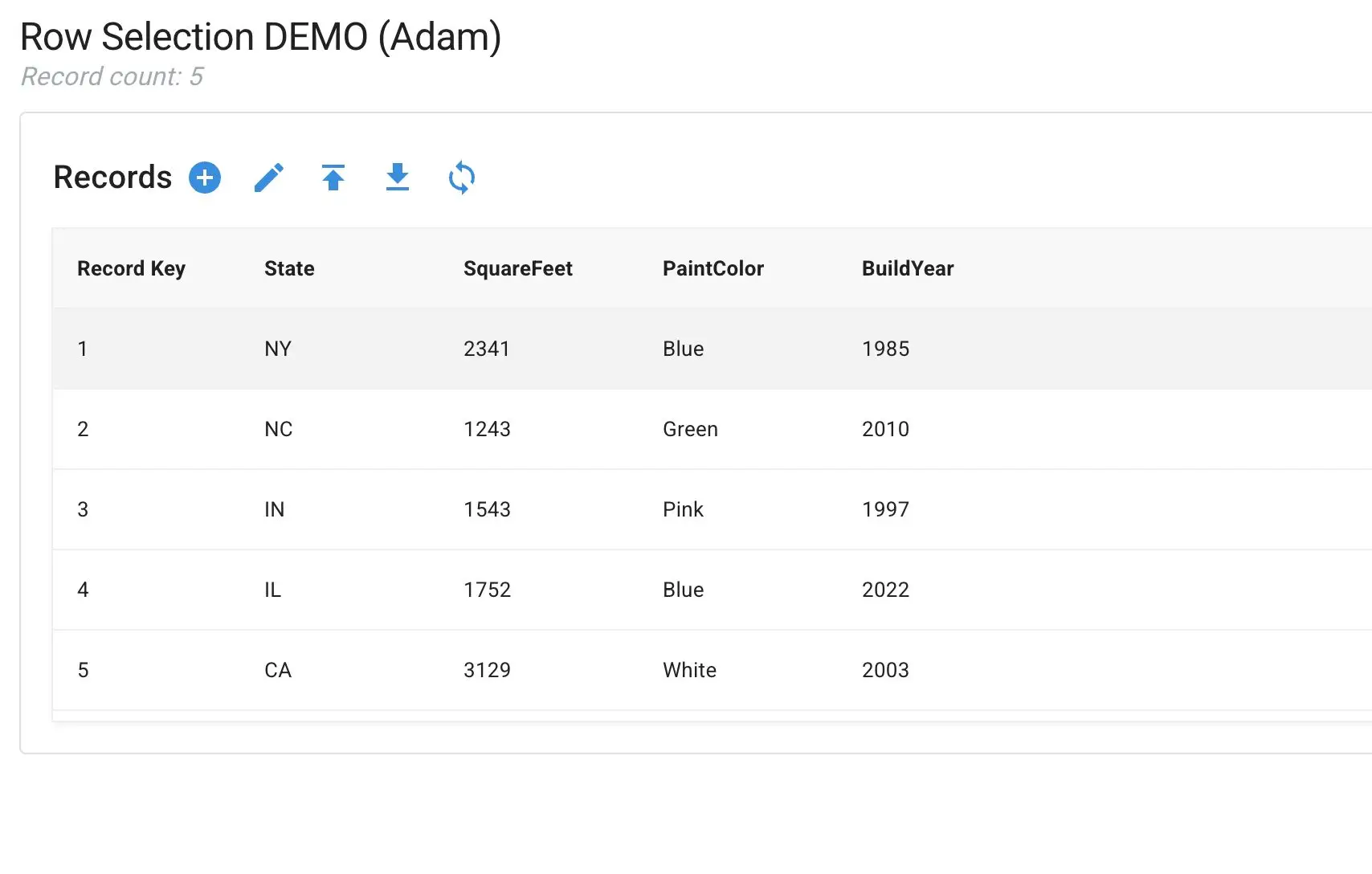Click the 3129 square feet cell
This screenshot has height=874, width=1372.
tap(487, 670)
